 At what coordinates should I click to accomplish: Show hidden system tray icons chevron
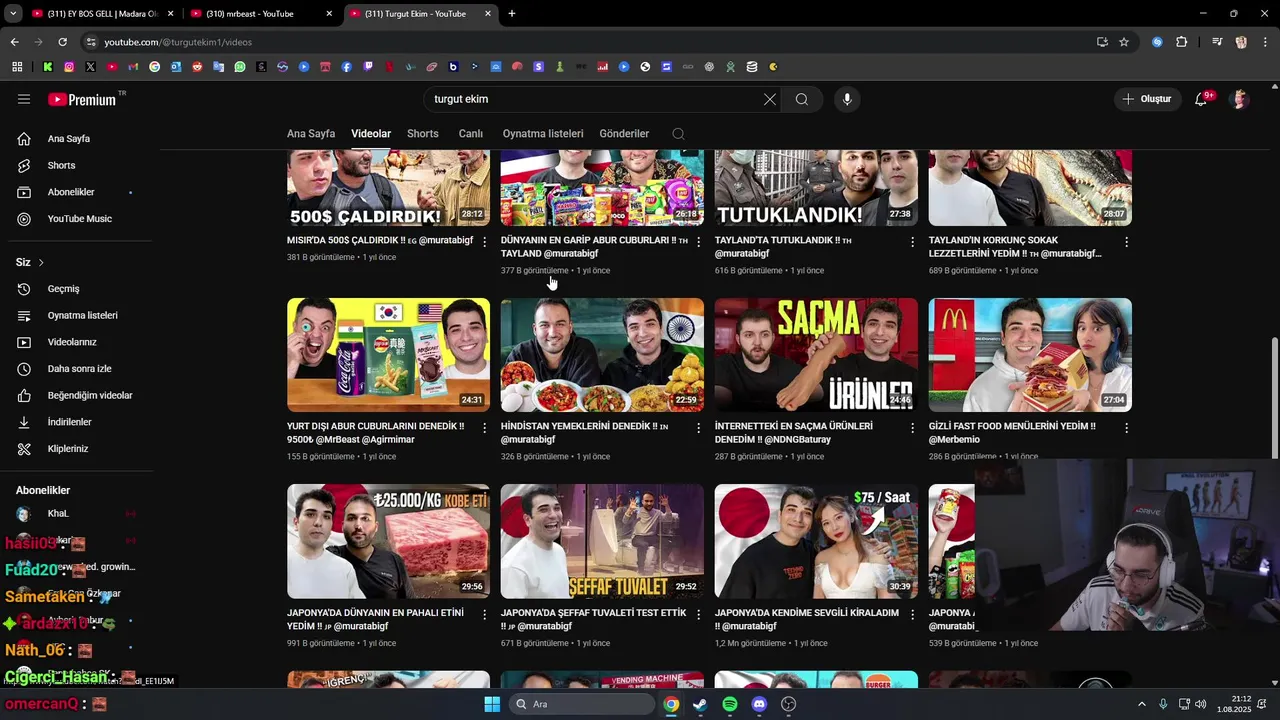click(1142, 704)
